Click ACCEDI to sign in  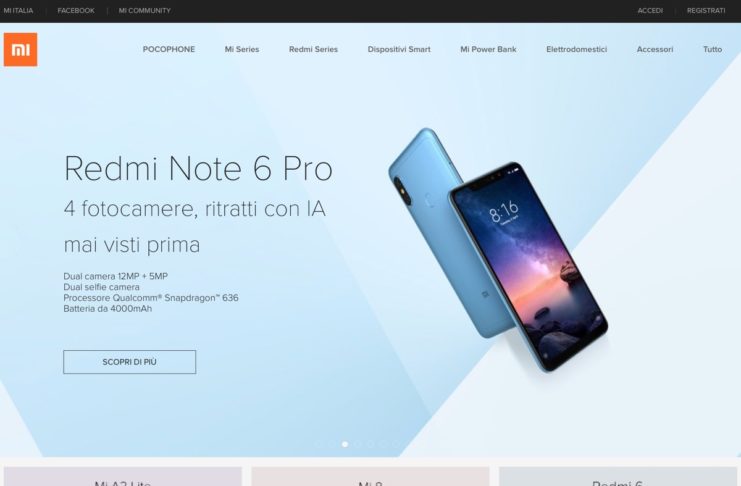(650, 10)
